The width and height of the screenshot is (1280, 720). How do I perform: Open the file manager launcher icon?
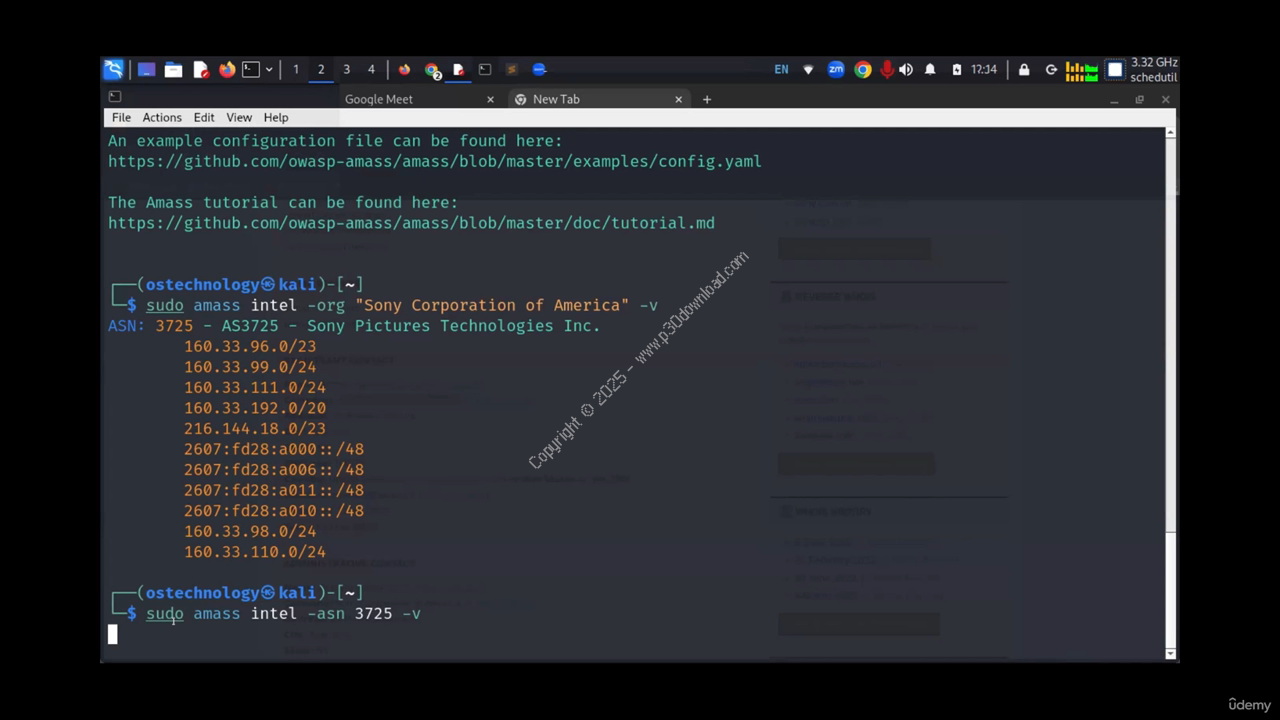(173, 69)
